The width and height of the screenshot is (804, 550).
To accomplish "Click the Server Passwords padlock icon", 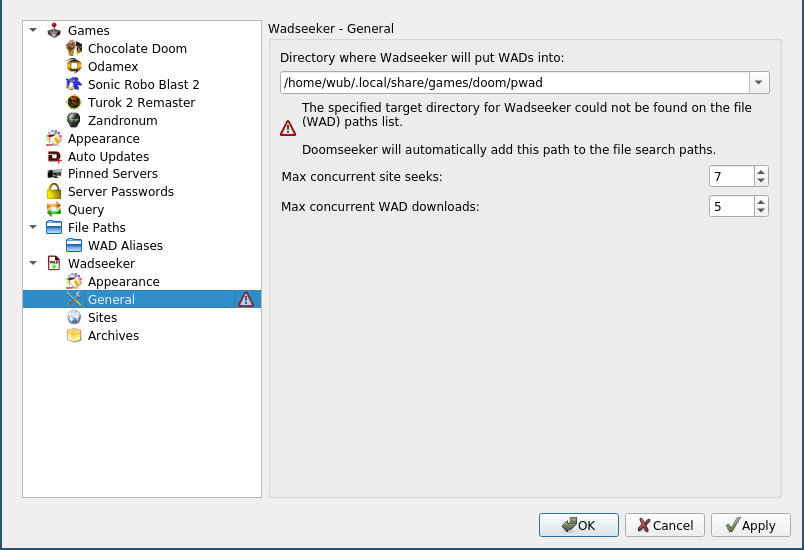I will tap(54, 192).
